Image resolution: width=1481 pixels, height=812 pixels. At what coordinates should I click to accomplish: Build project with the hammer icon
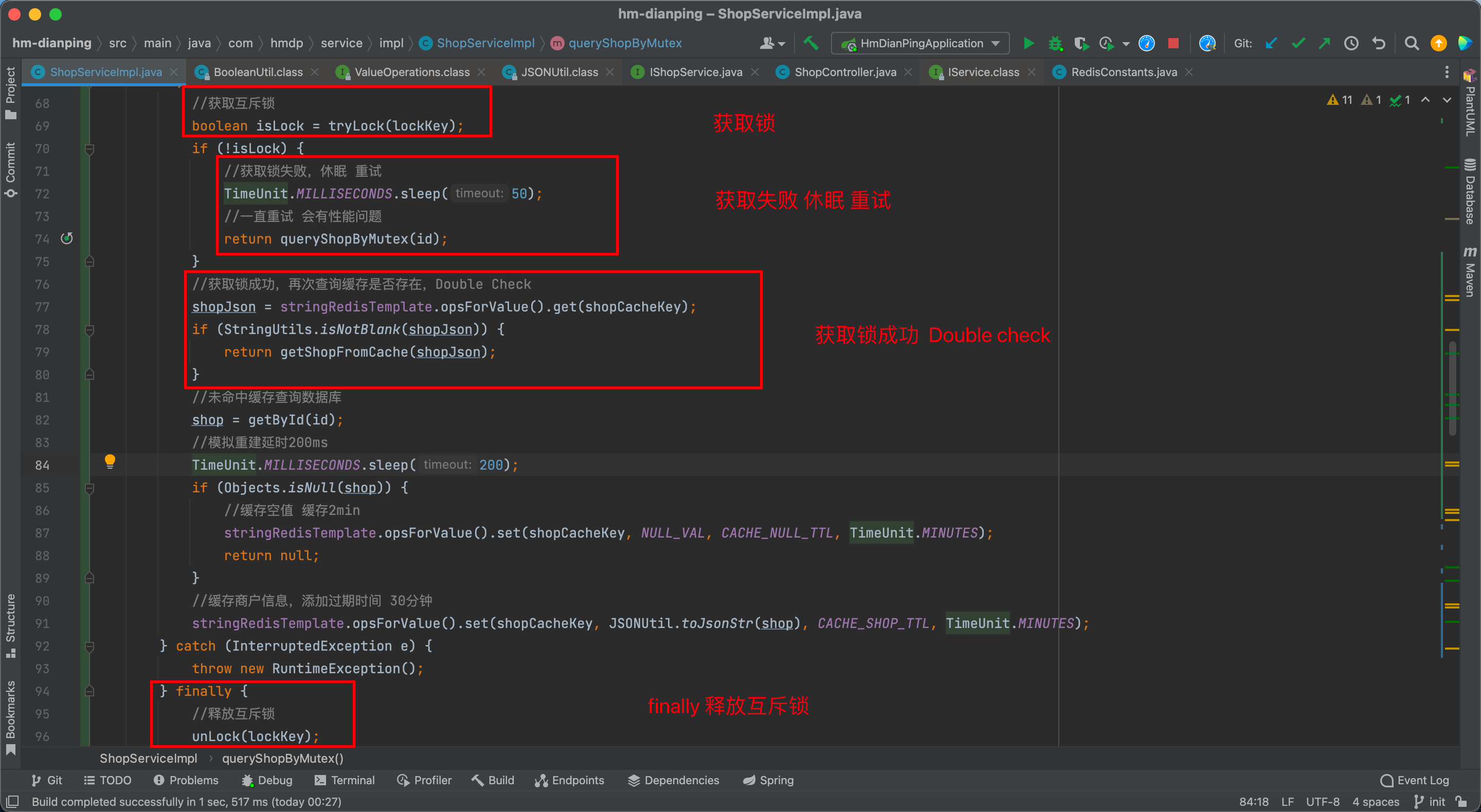(810, 43)
